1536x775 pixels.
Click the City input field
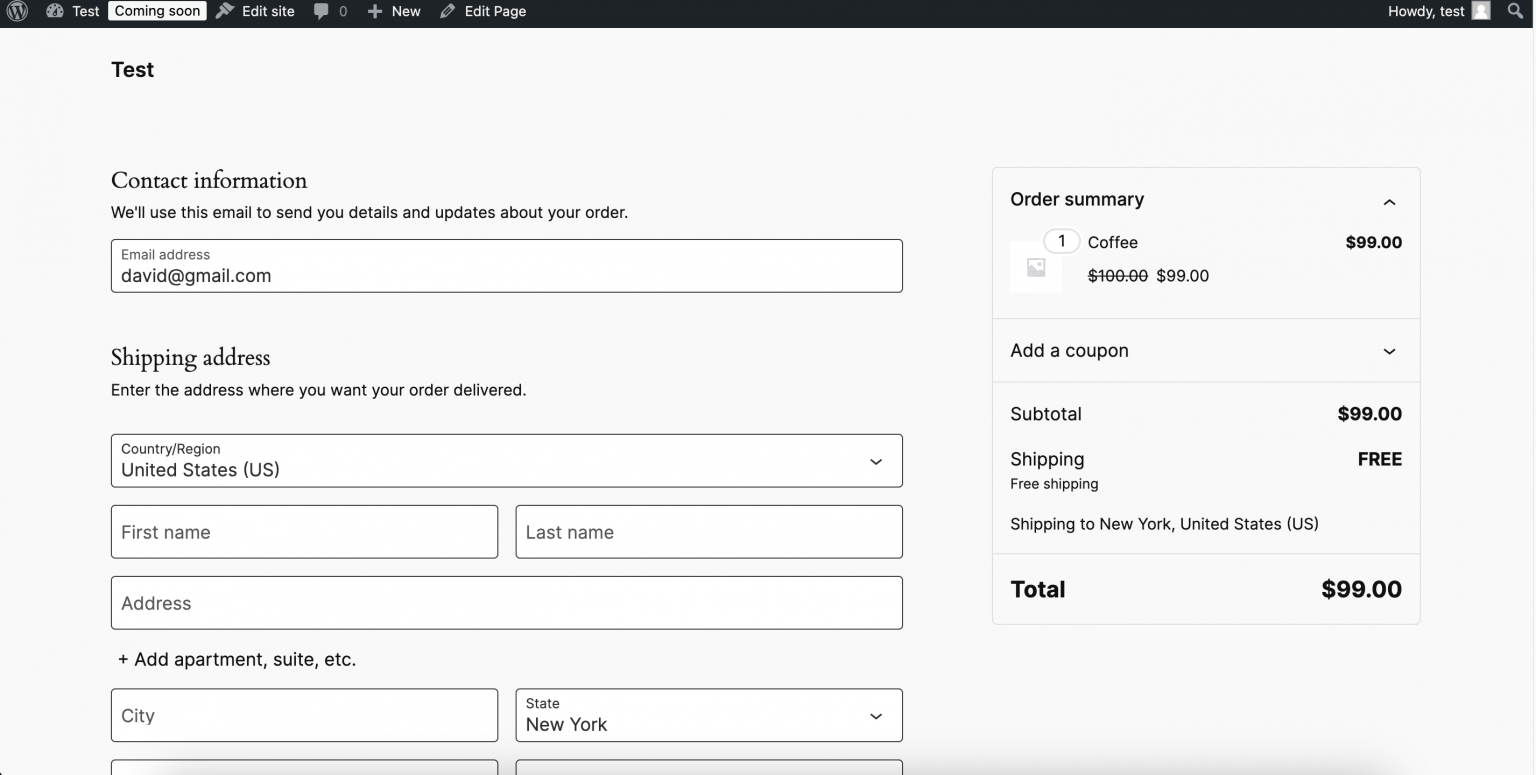point(304,715)
